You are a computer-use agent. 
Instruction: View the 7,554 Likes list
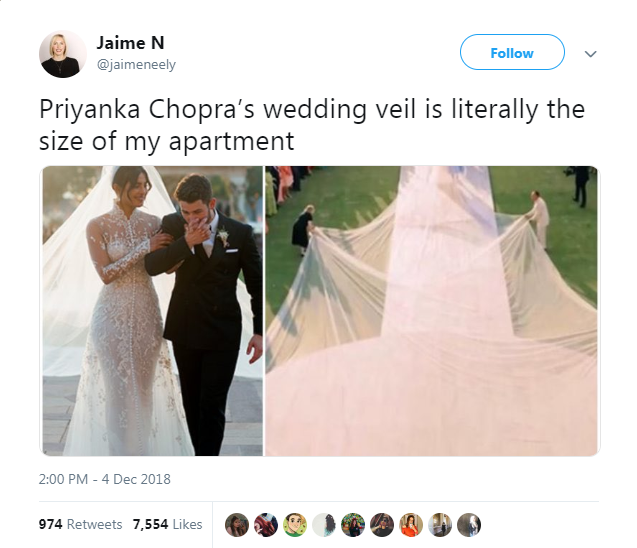(x=167, y=524)
